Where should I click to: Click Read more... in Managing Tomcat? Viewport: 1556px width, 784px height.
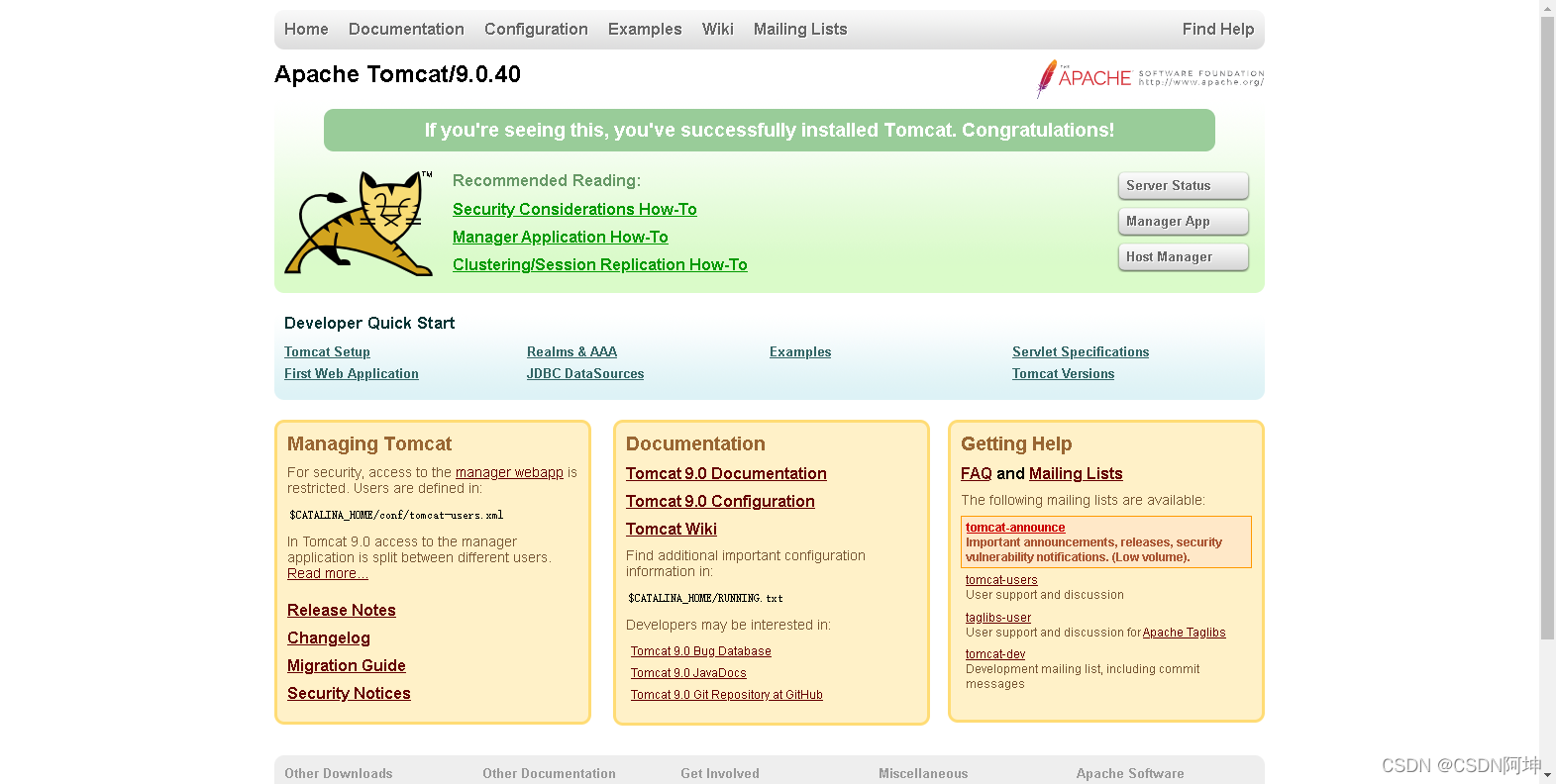pyautogui.click(x=328, y=574)
